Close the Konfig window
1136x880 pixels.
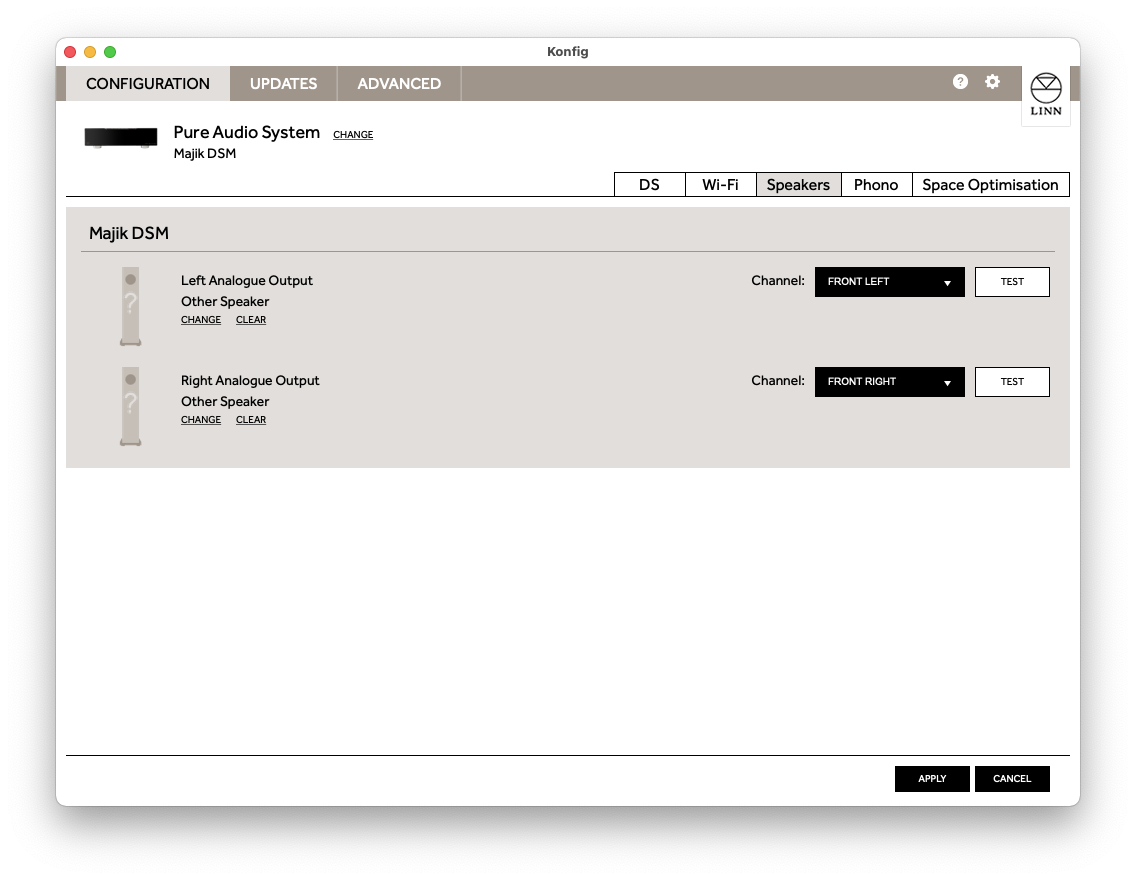(x=70, y=52)
